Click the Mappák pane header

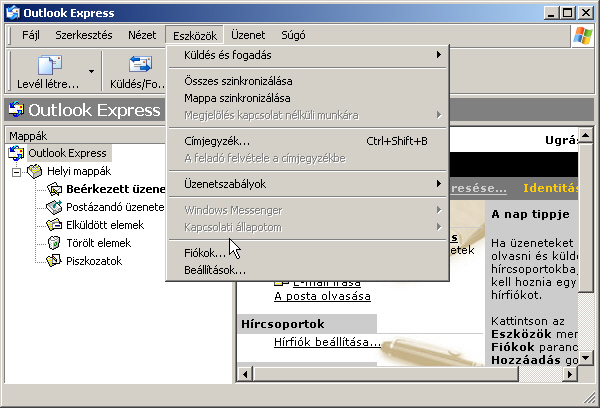[84, 135]
